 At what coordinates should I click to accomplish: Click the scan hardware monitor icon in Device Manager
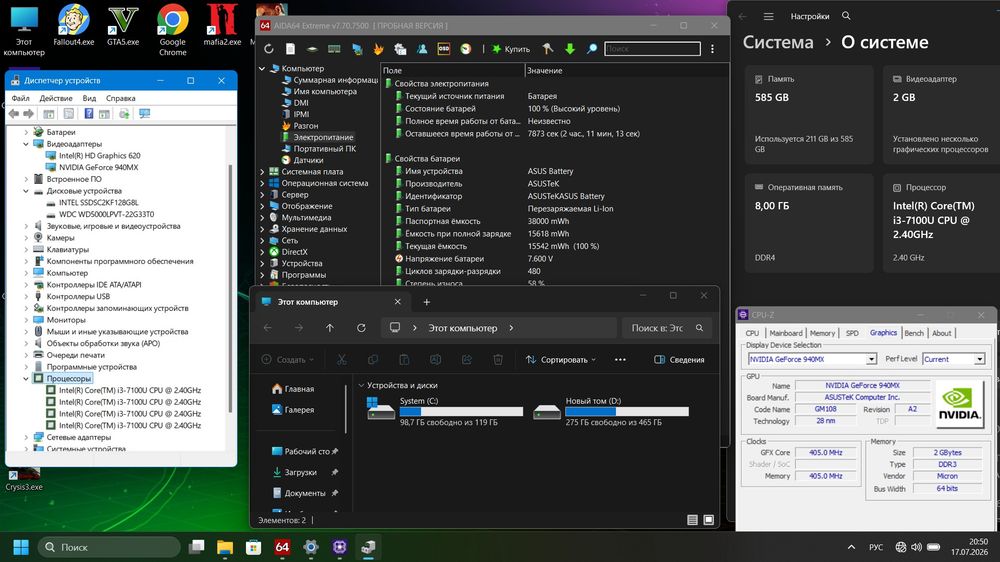pyautogui.click(x=145, y=114)
